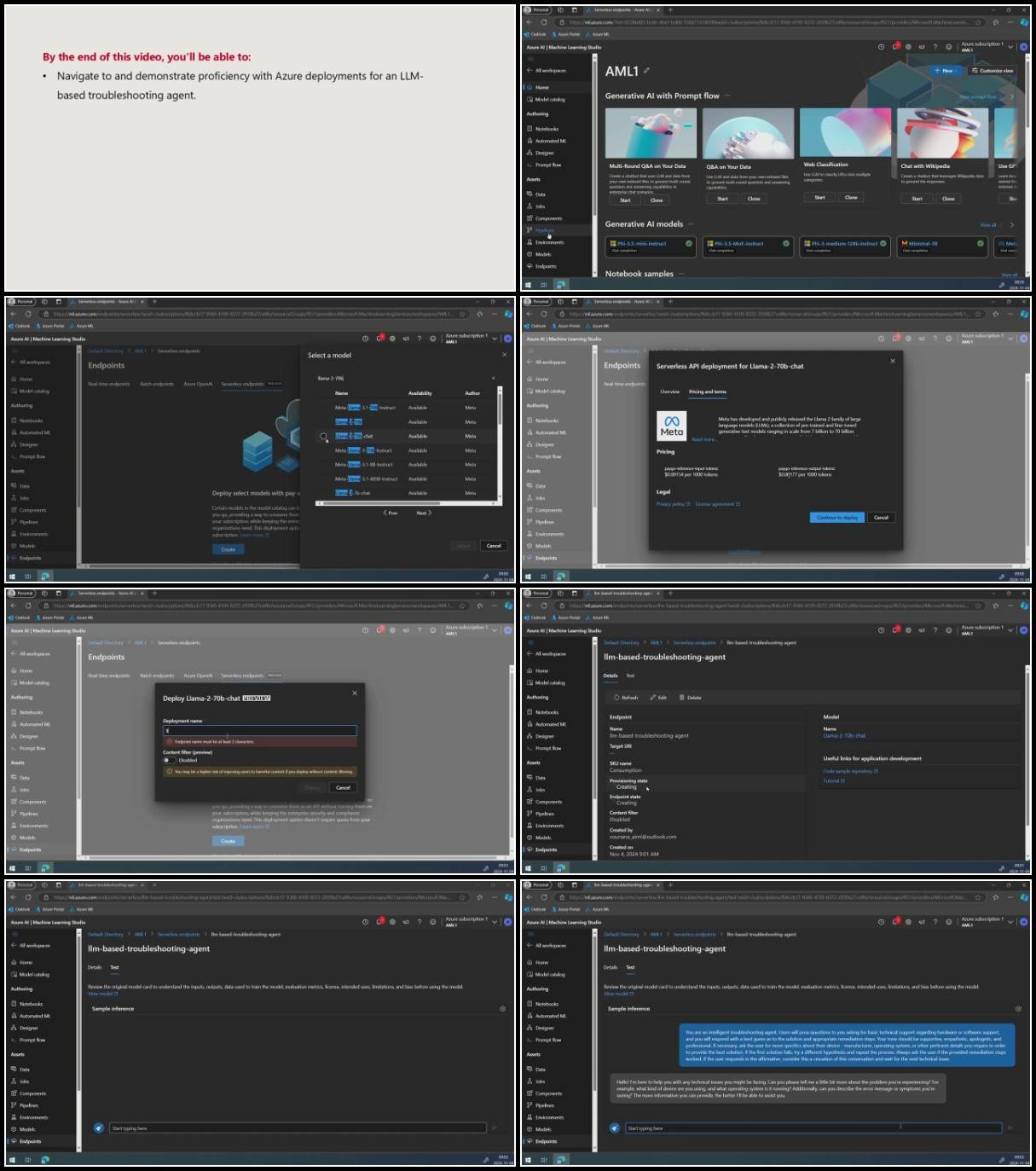Click Cancel in the Select a model panel
Viewport: 1036px width, 1171px height.
coord(494,546)
